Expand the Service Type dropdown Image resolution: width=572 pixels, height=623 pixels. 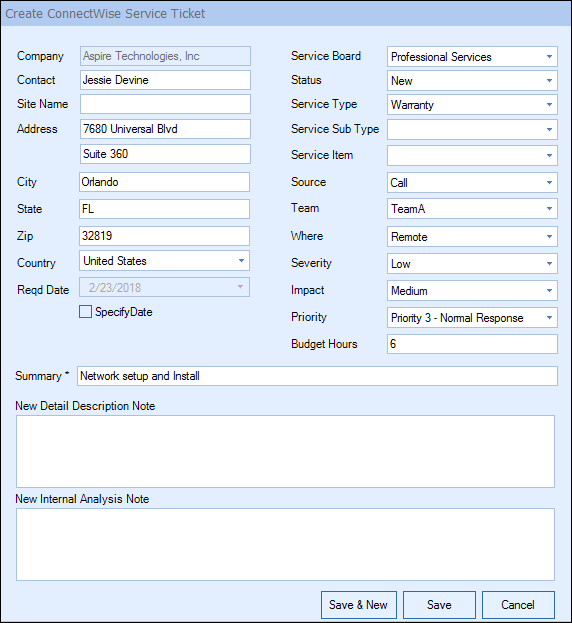coord(472,104)
